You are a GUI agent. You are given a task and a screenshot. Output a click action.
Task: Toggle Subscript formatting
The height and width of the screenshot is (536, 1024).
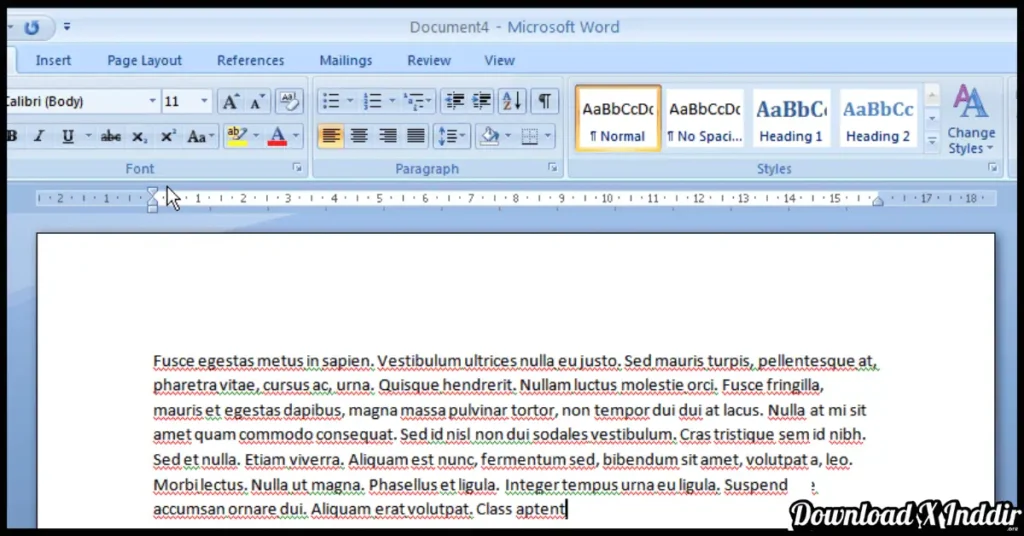point(139,136)
